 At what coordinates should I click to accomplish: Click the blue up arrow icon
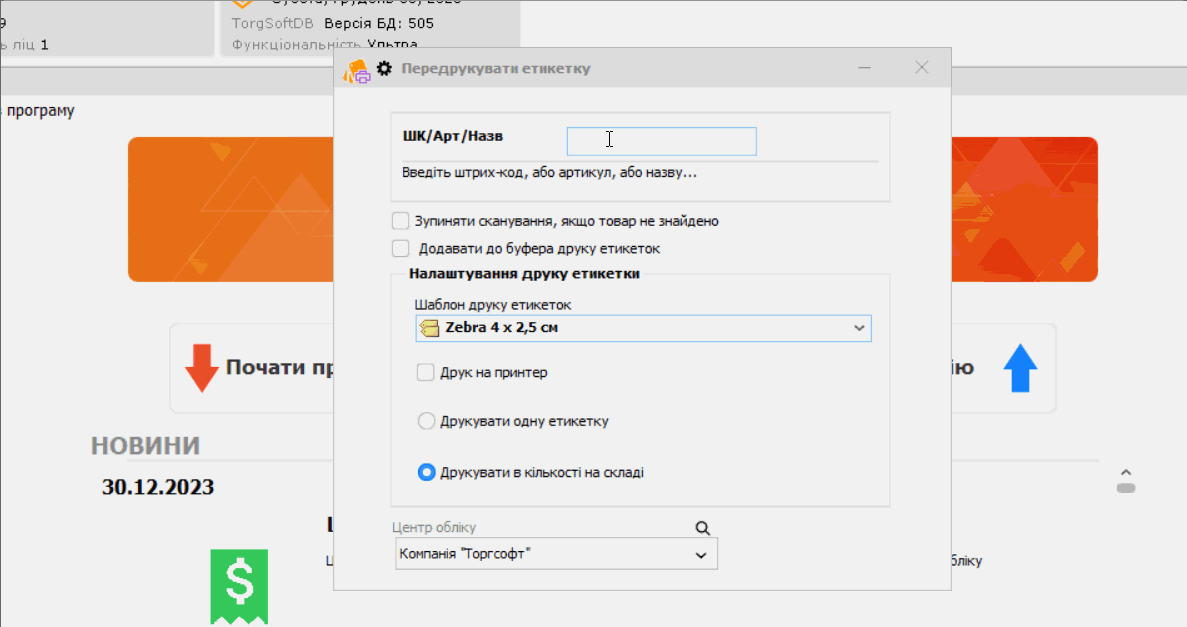click(x=1019, y=368)
